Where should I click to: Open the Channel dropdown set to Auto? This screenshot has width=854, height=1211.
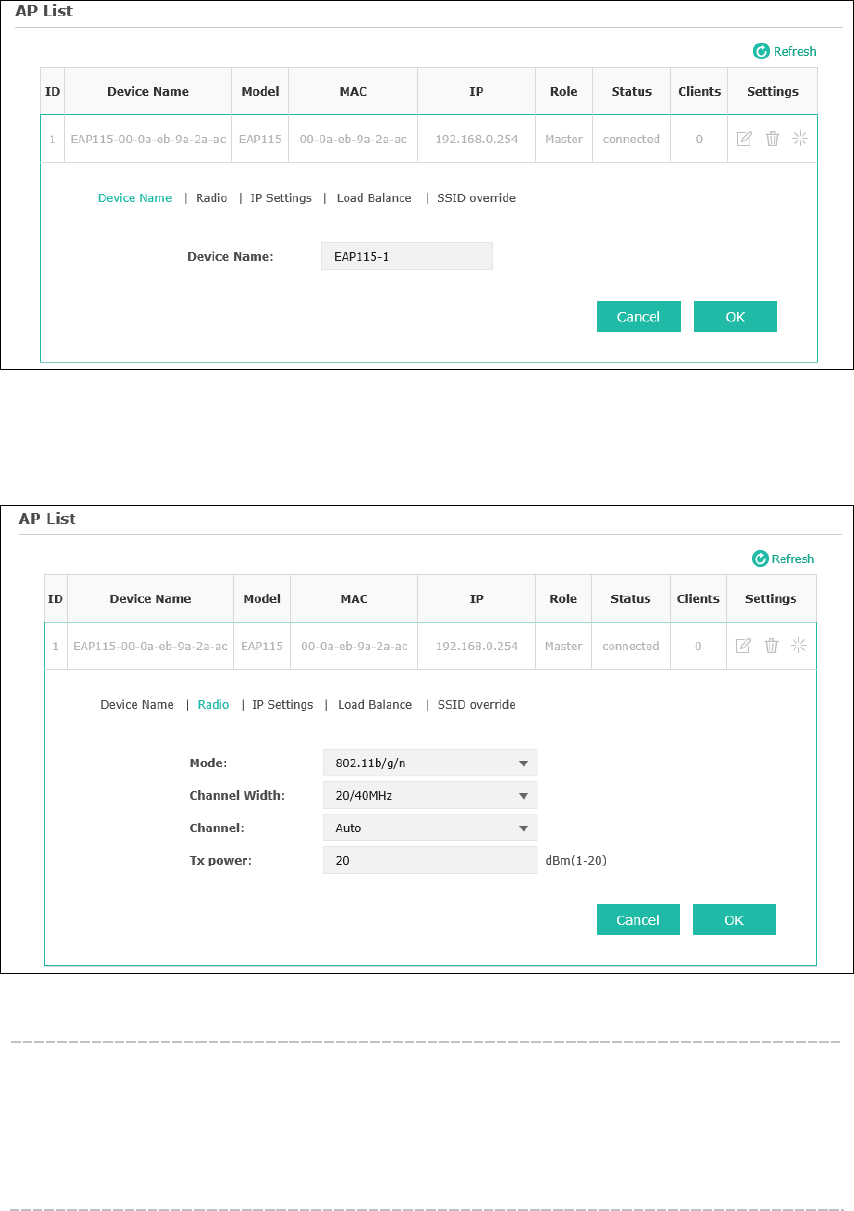click(430, 828)
